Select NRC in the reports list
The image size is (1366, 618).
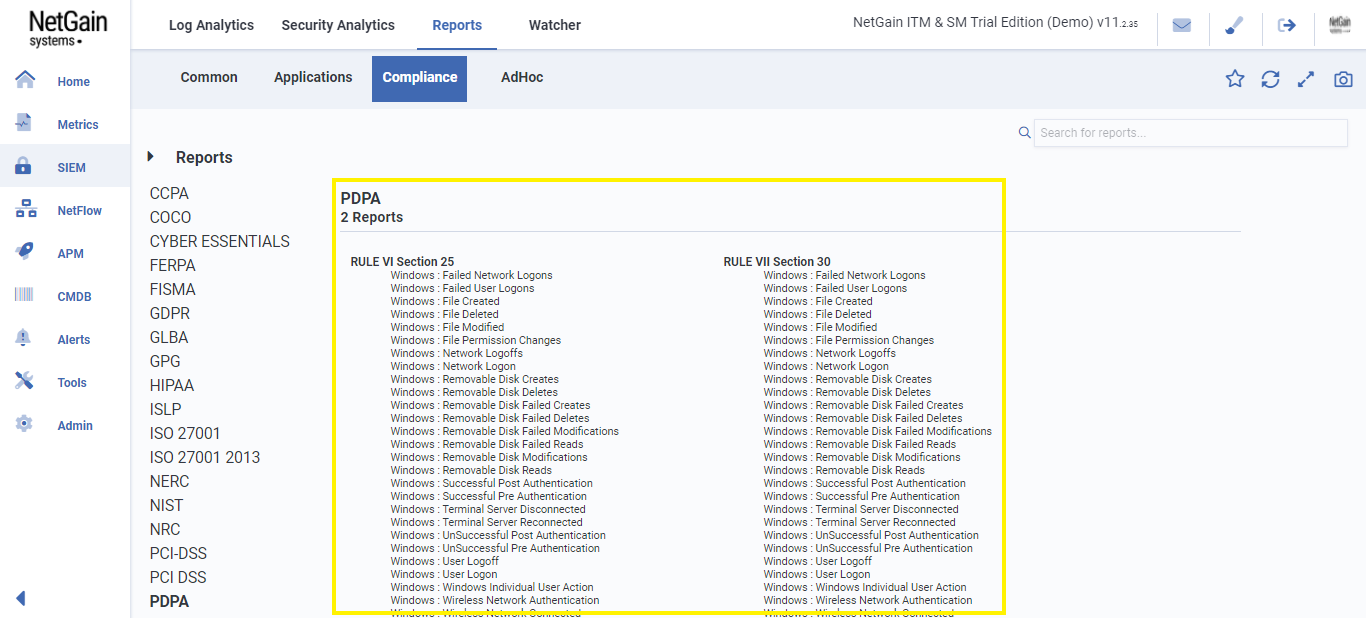tap(165, 529)
